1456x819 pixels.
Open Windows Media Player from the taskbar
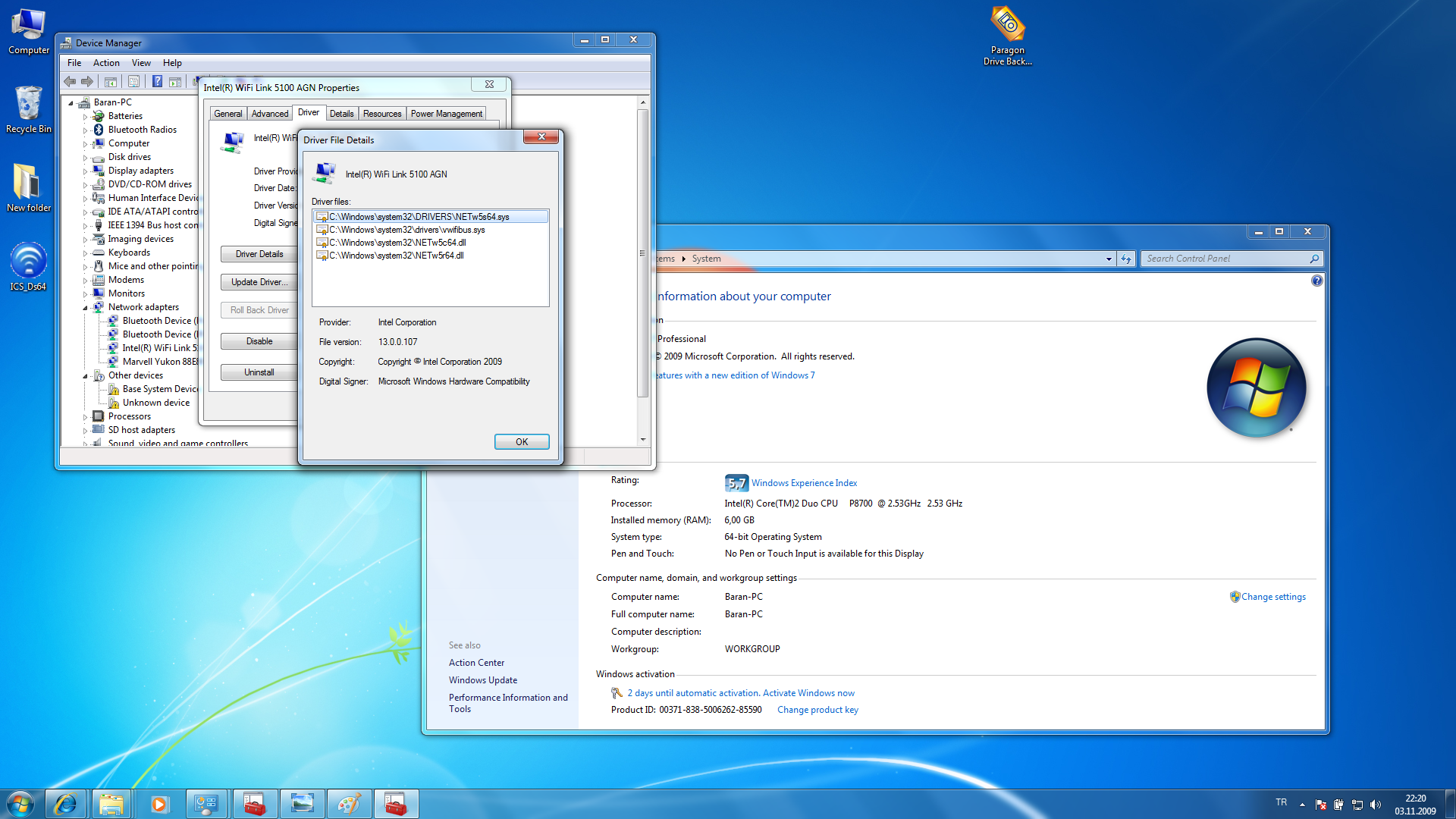[158, 804]
